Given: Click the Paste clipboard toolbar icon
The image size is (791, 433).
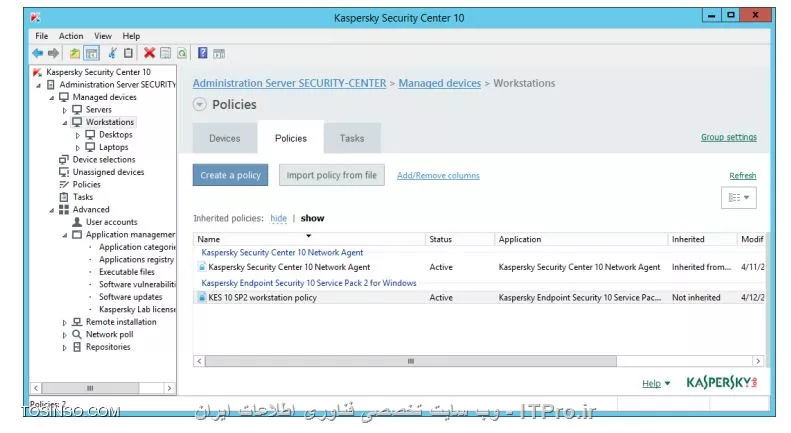Looking at the screenshot, I should [129, 53].
